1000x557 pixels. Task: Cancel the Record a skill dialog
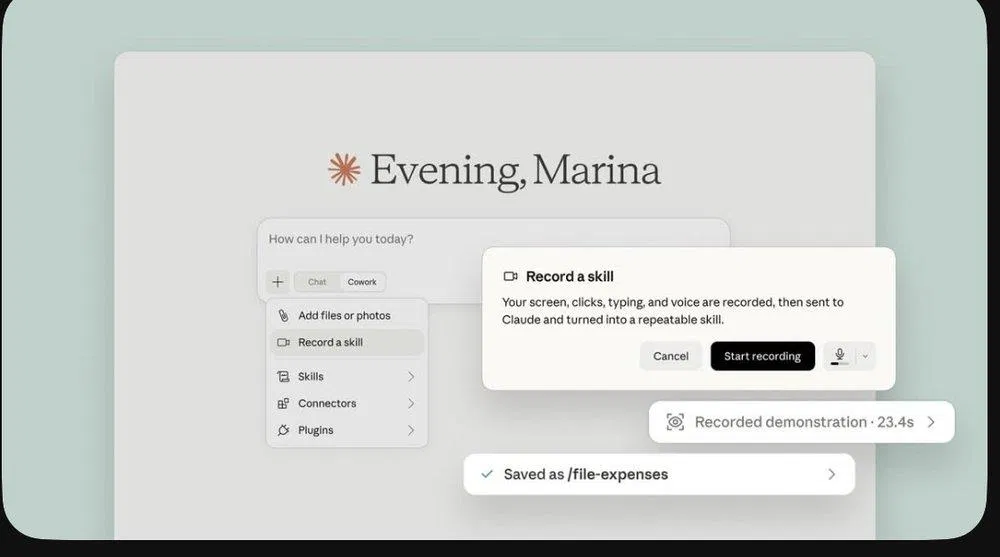point(670,356)
